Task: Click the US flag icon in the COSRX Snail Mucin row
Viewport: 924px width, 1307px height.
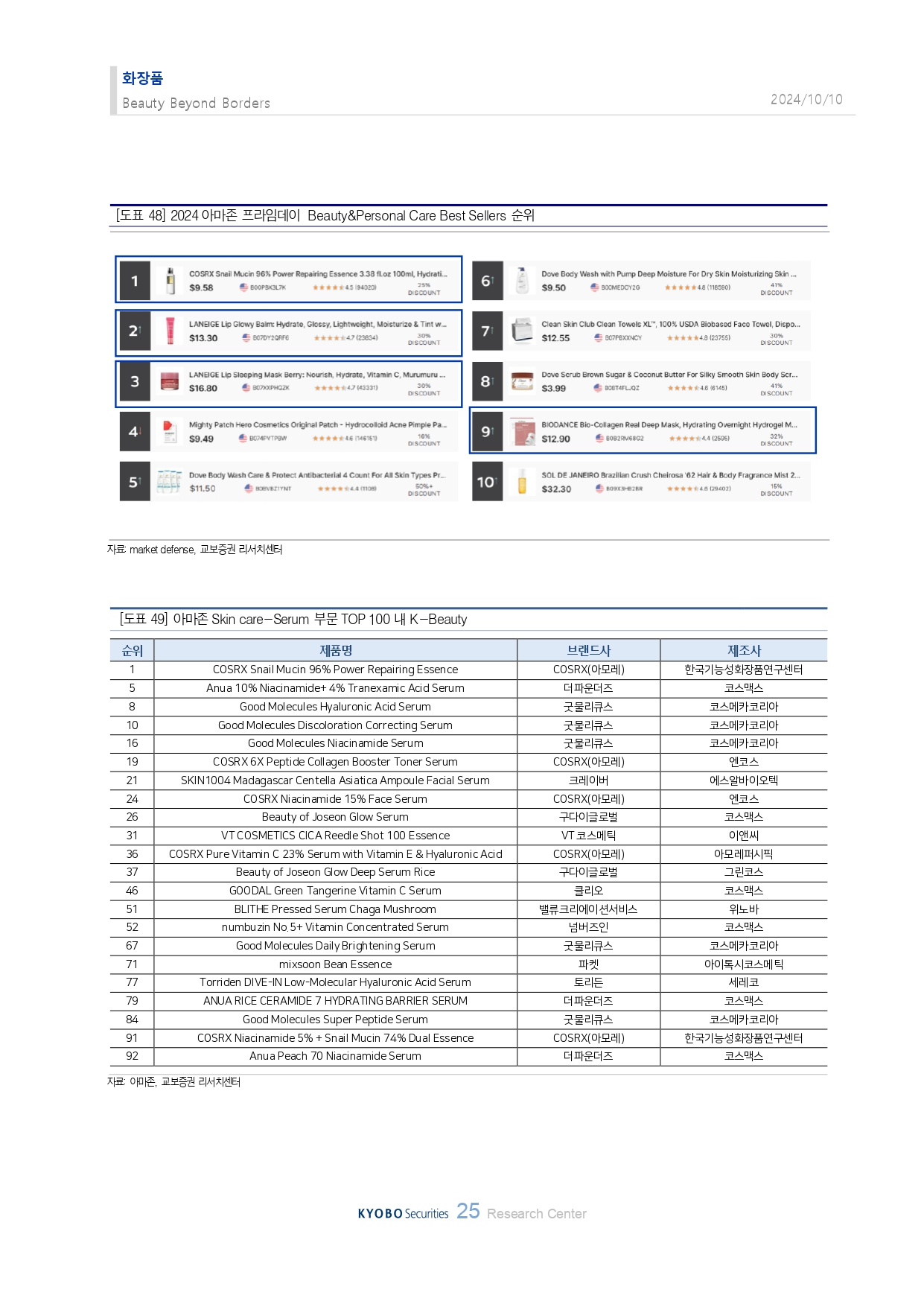Action: [243, 287]
